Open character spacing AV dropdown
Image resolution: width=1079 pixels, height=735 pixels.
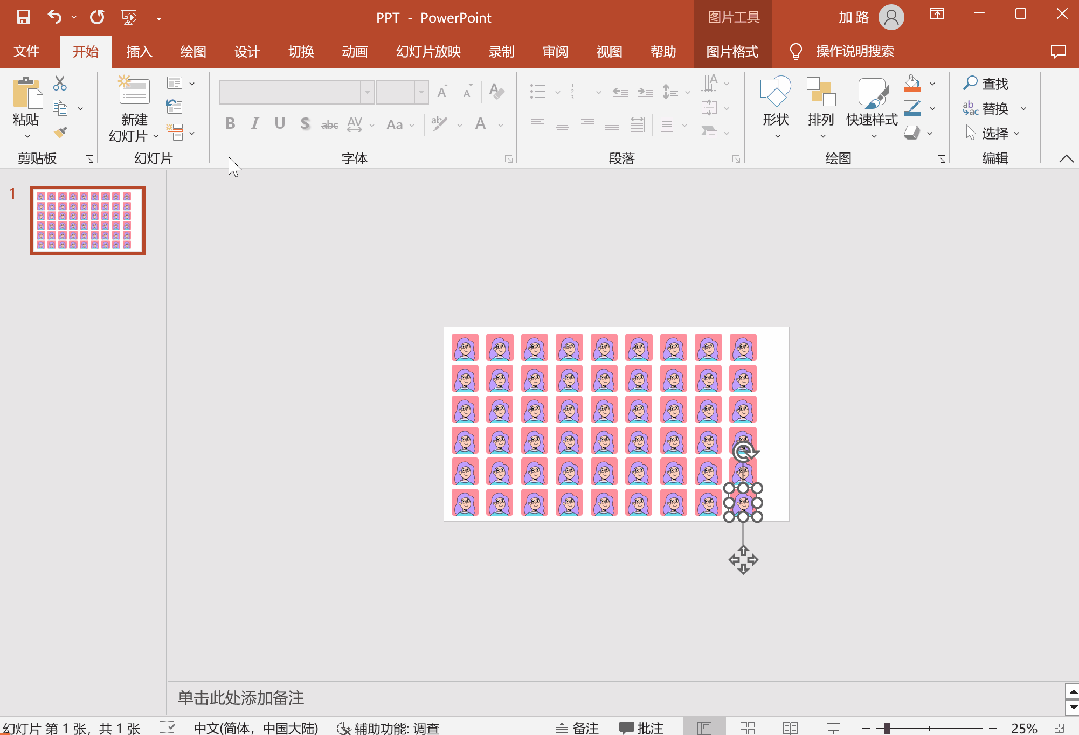[x=361, y=124]
